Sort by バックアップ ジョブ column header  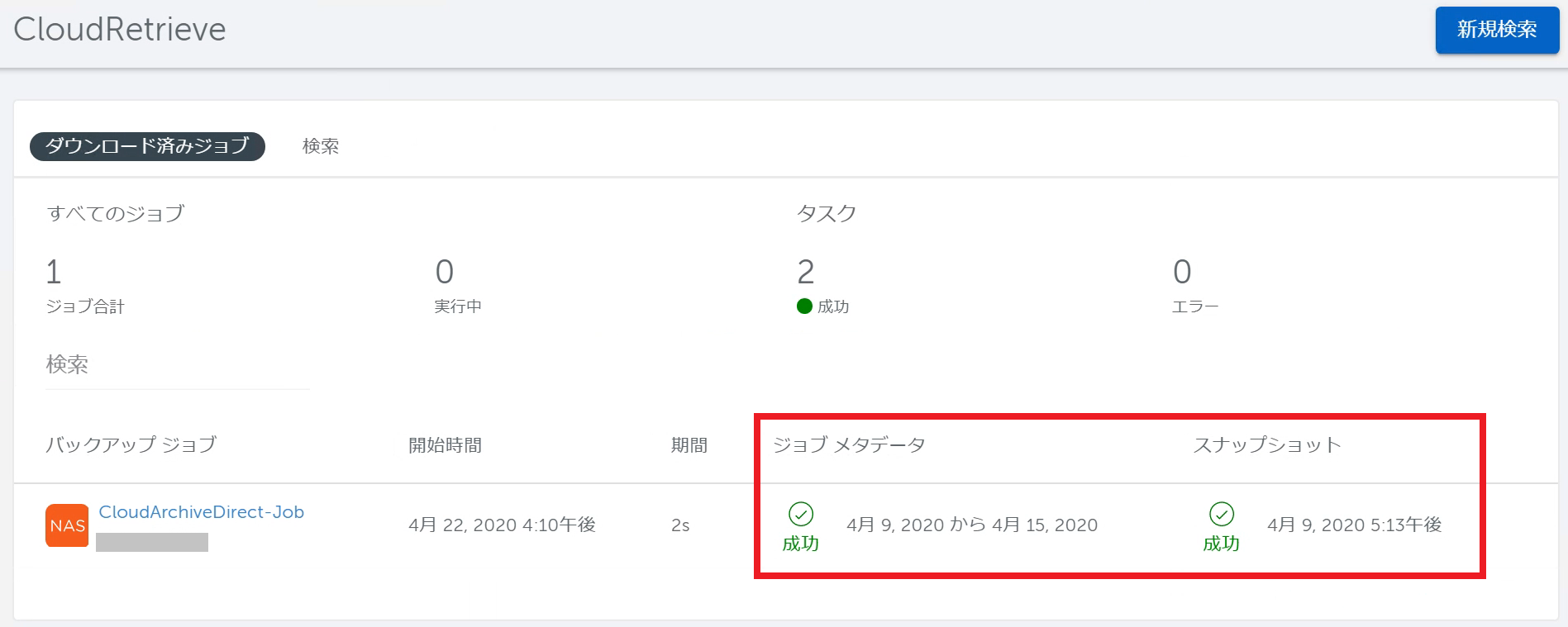(x=131, y=445)
